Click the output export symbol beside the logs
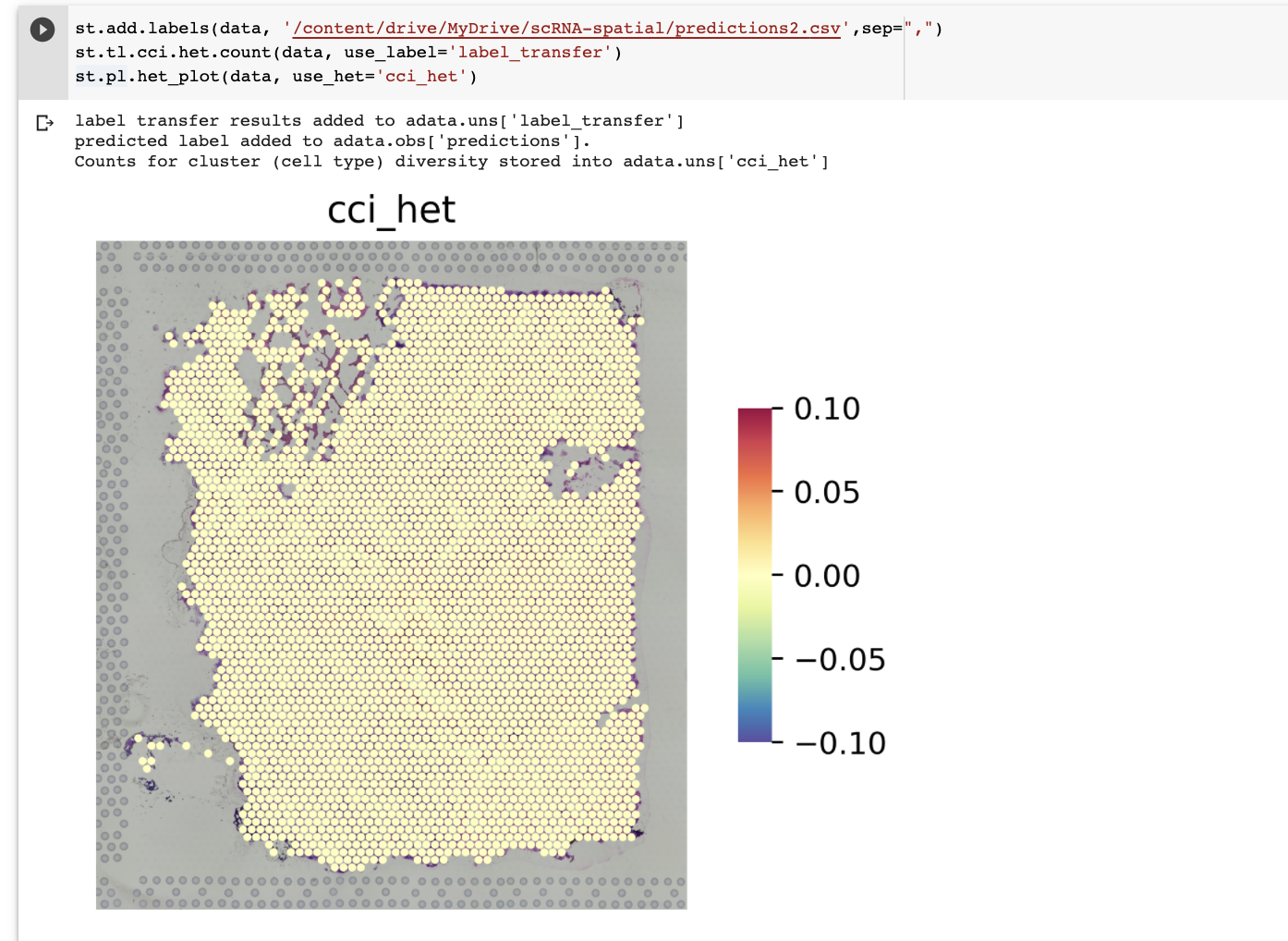Viewport: 1288px width, 941px height. click(44, 122)
